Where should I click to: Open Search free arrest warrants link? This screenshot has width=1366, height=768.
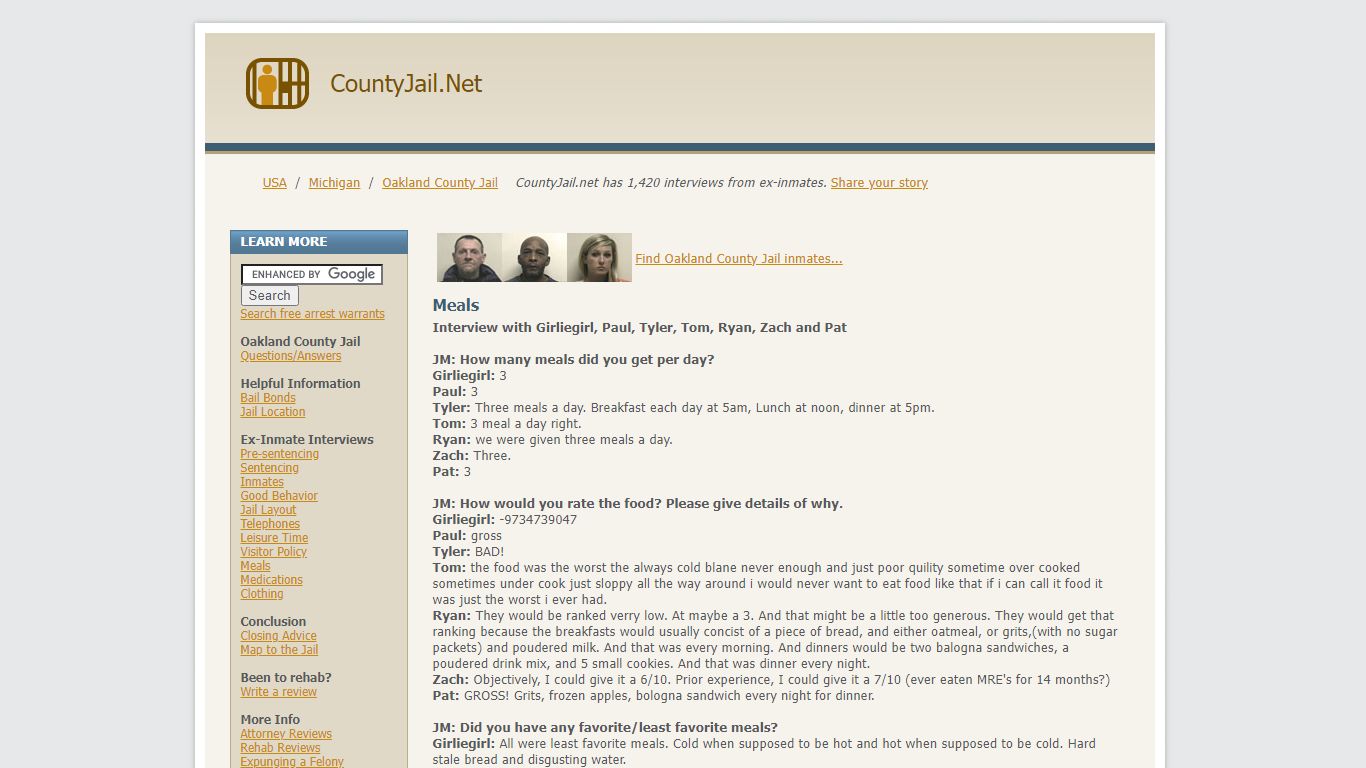312,314
